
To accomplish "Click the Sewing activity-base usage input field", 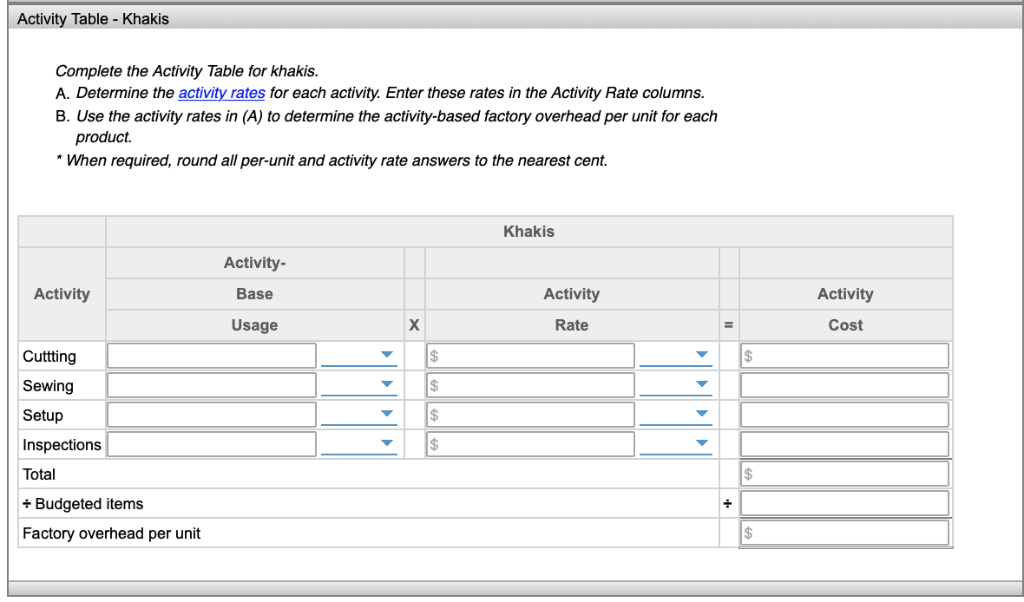I will tap(212, 385).
